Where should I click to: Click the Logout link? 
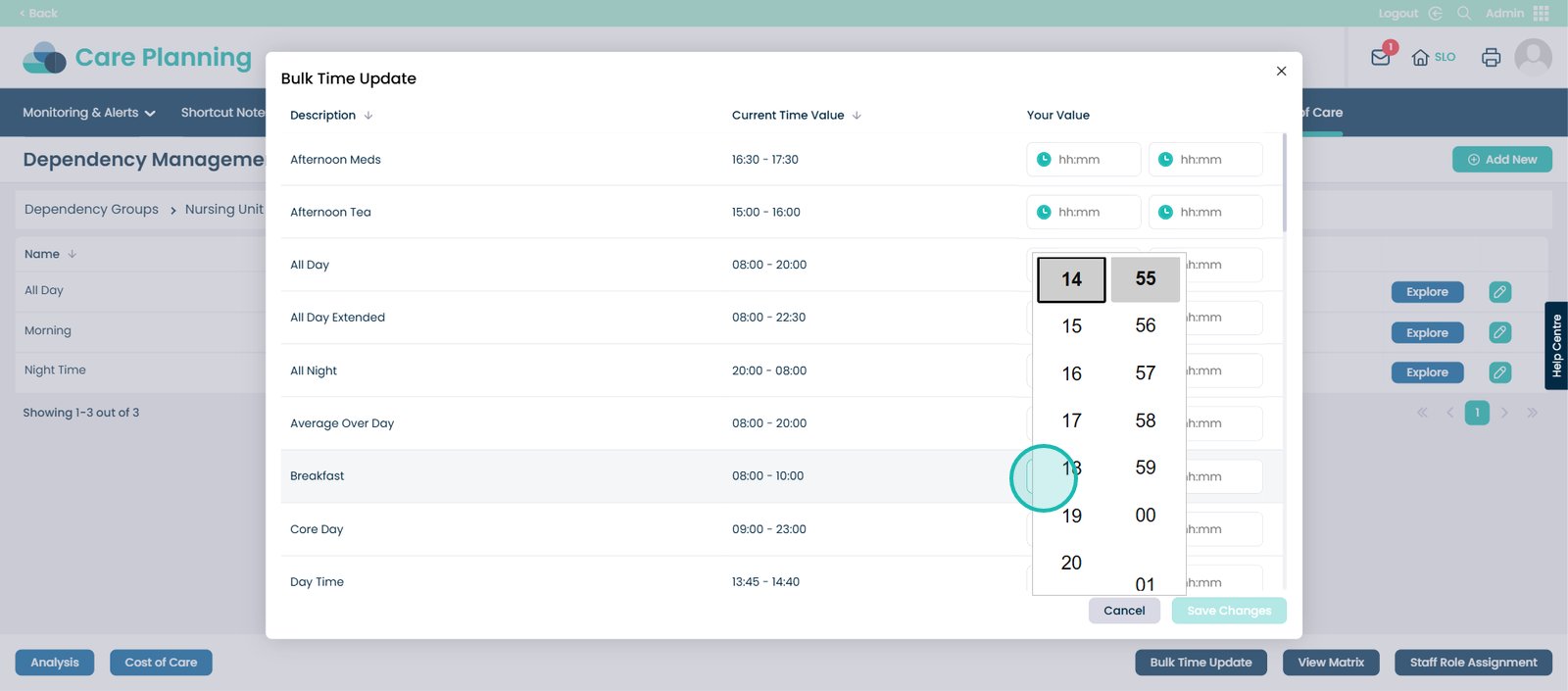point(1398,13)
